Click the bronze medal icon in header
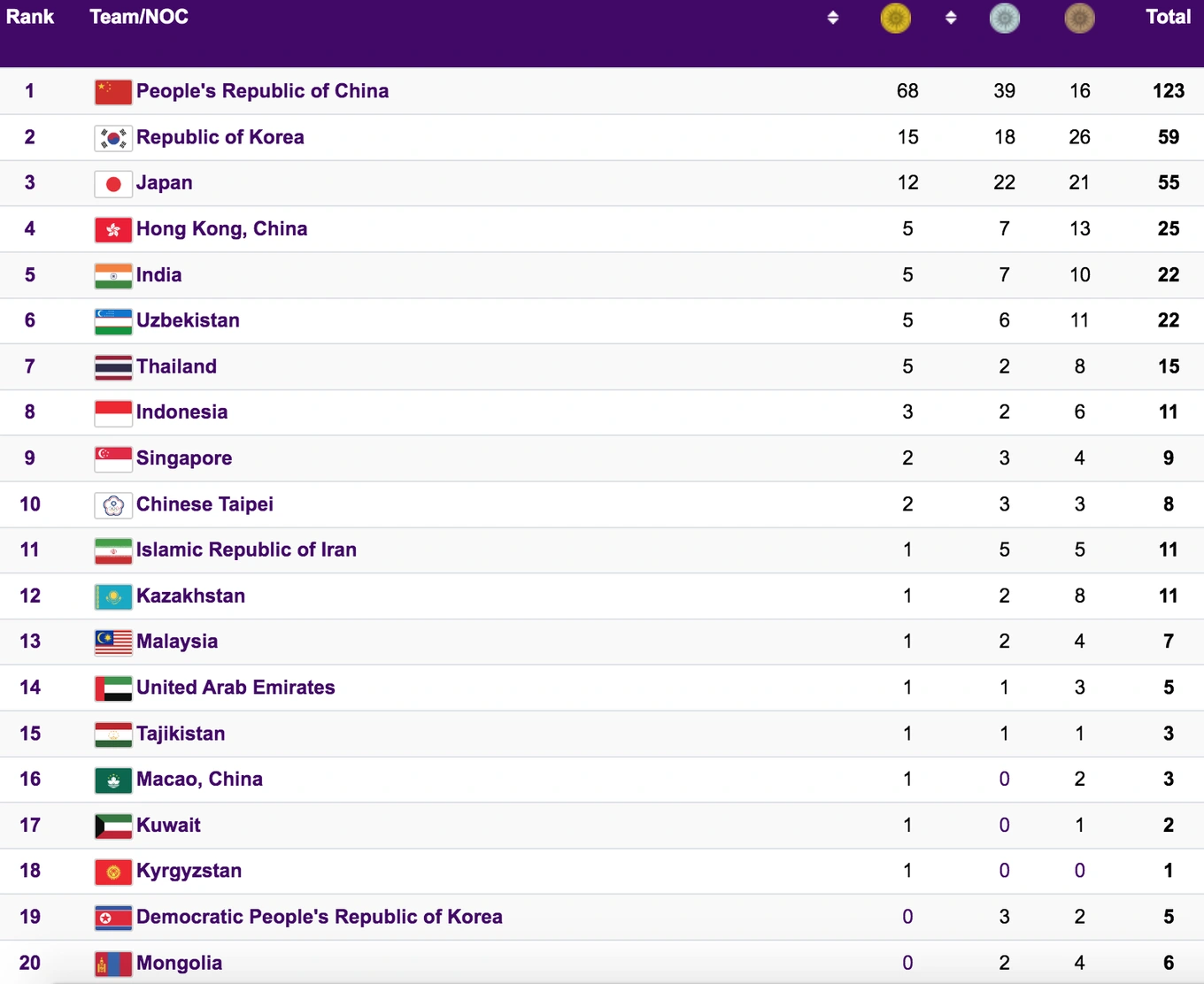 point(1079,19)
